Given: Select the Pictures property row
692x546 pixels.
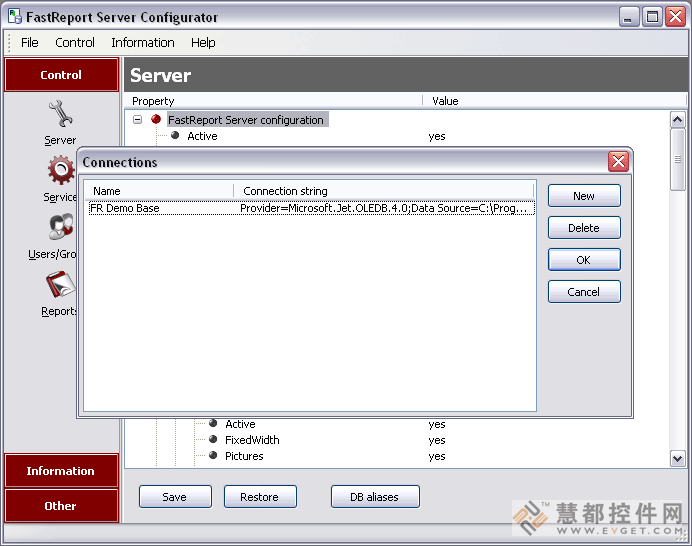Looking at the screenshot, I should (x=244, y=456).
